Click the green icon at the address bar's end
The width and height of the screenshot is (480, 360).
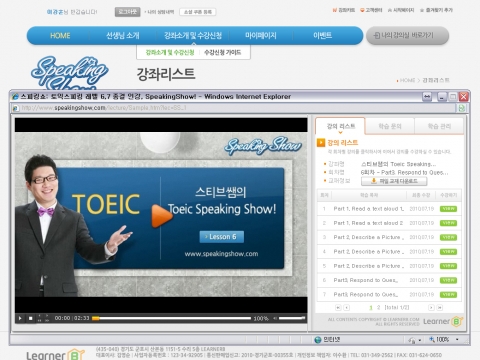pos(462,108)
